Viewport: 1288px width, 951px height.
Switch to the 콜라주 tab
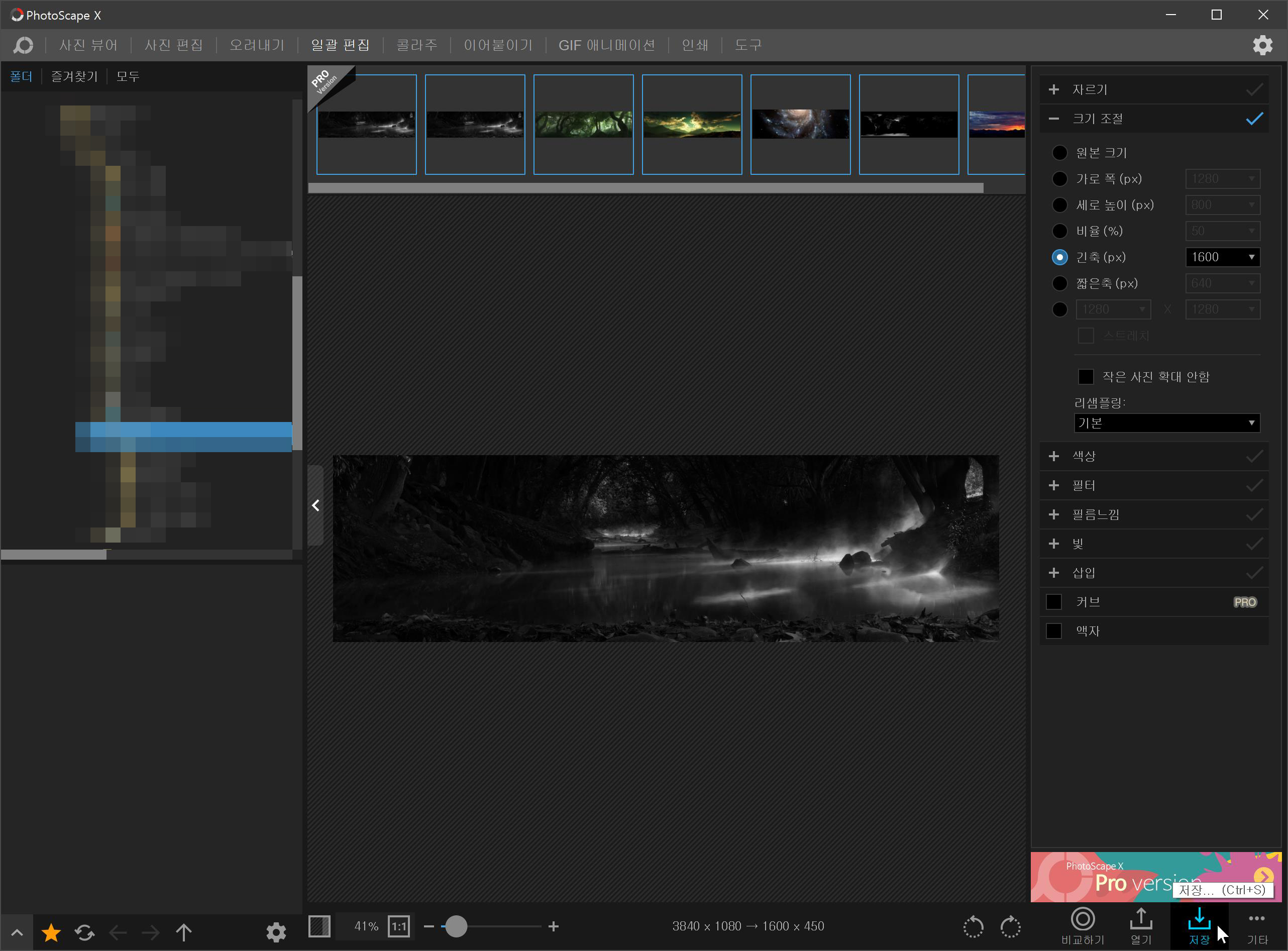(416, 45)
